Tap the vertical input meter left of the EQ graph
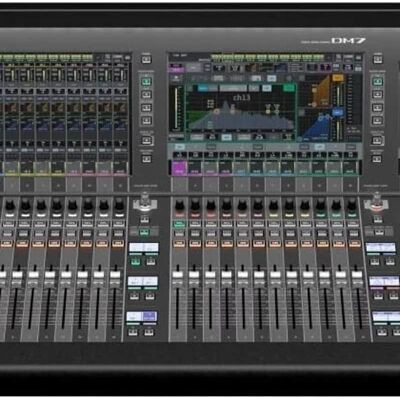 [176, 108]
